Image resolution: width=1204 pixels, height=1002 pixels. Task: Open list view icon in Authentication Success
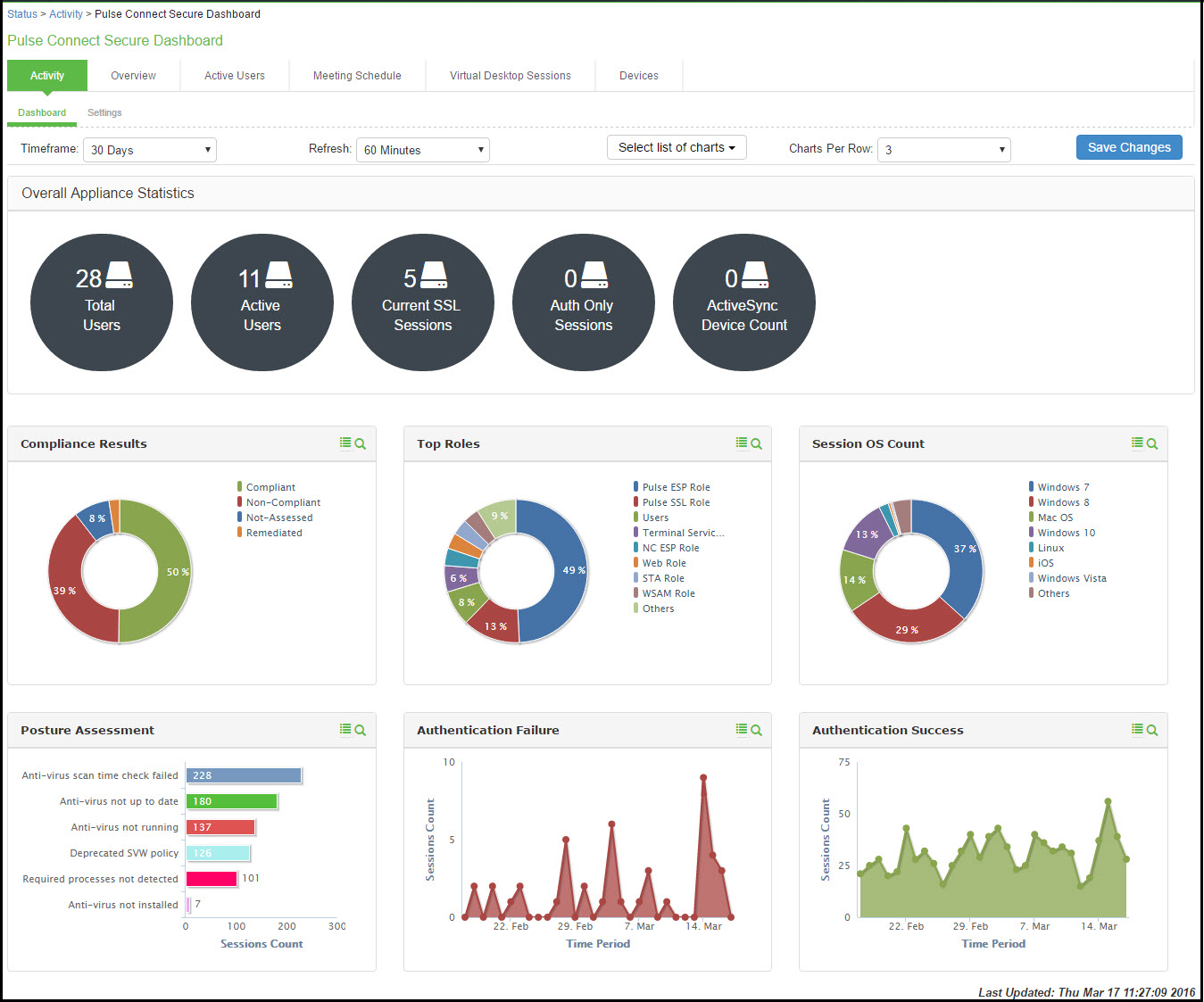point(1137,729)
